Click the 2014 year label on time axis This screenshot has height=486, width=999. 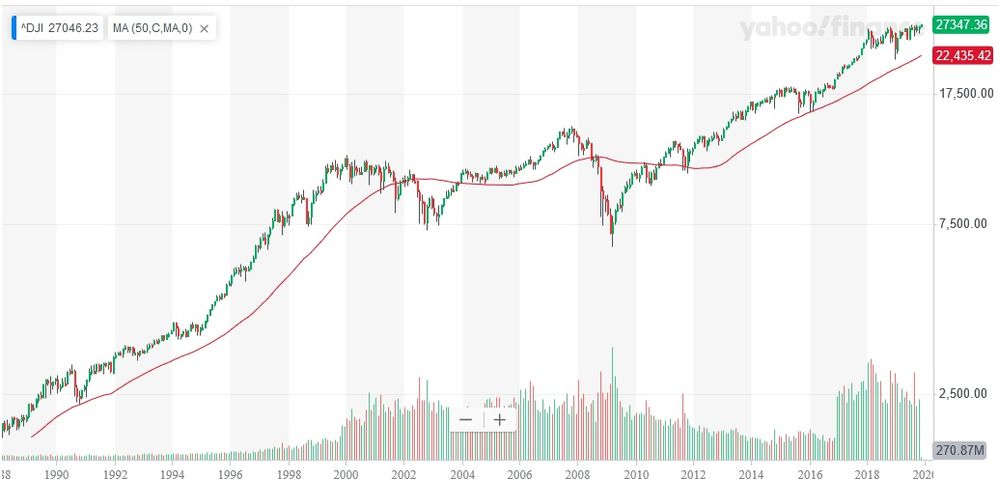coord(752,475)
